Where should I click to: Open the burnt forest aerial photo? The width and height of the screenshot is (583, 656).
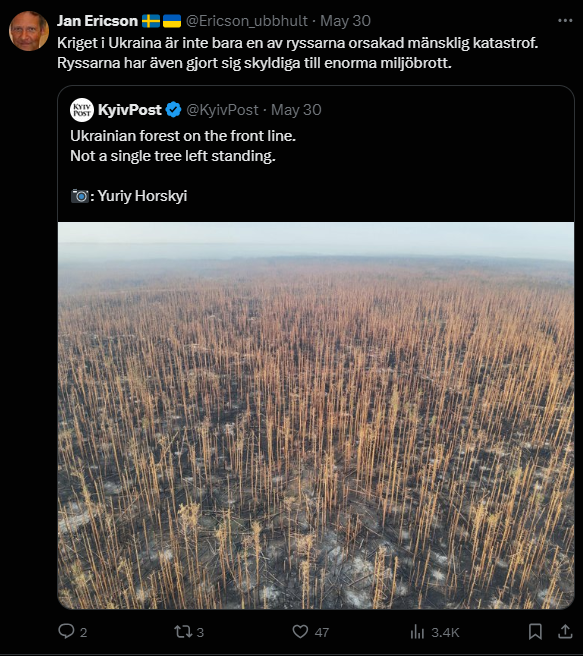tap(316, 415)
